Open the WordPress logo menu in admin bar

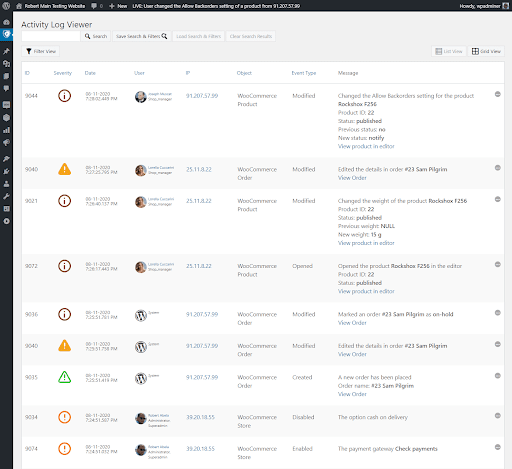pyautogui.click(x=6, y=6)
